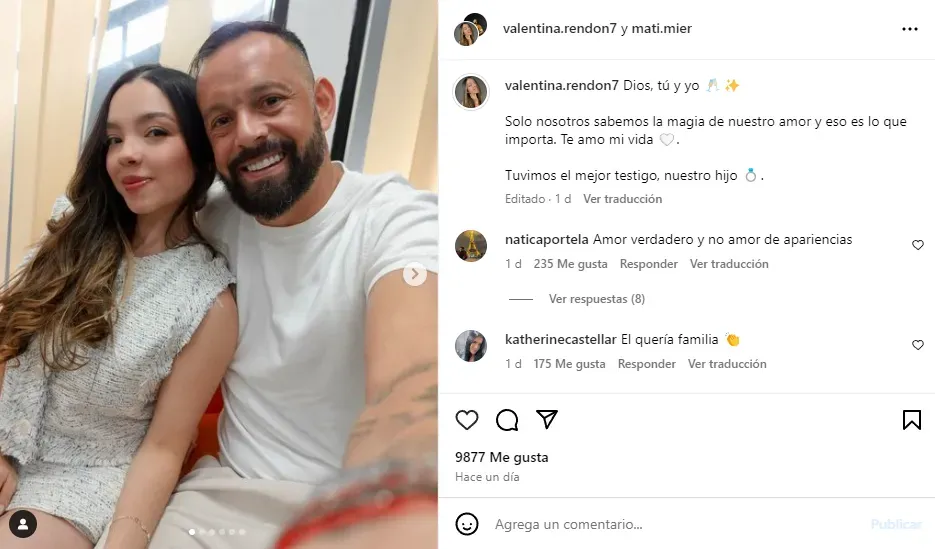The width and height of the screenshot is (935, 549).
Task: Open the emoji picker smiley icon
Action: (467, 525)
